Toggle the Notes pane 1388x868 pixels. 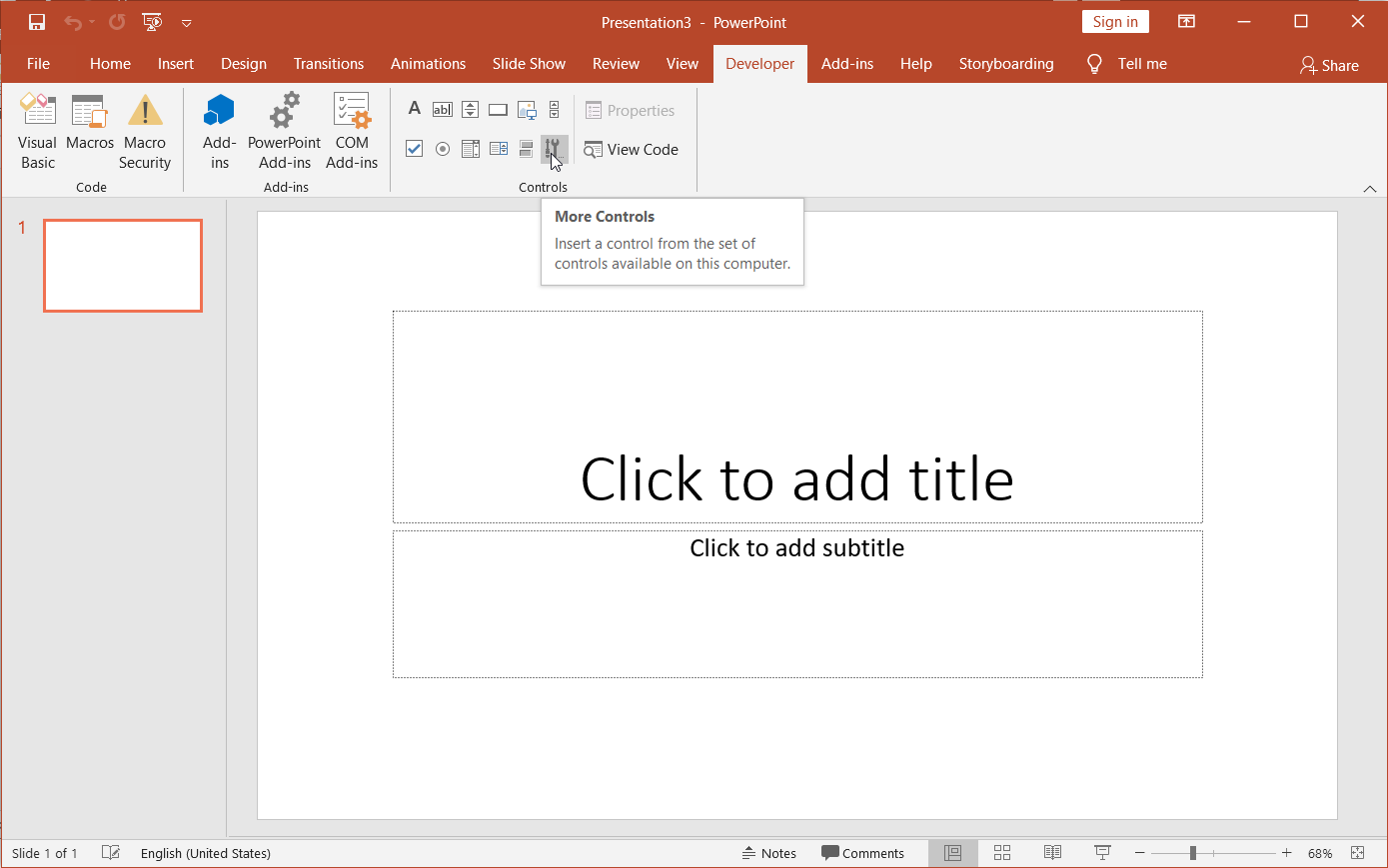[769, 853]
